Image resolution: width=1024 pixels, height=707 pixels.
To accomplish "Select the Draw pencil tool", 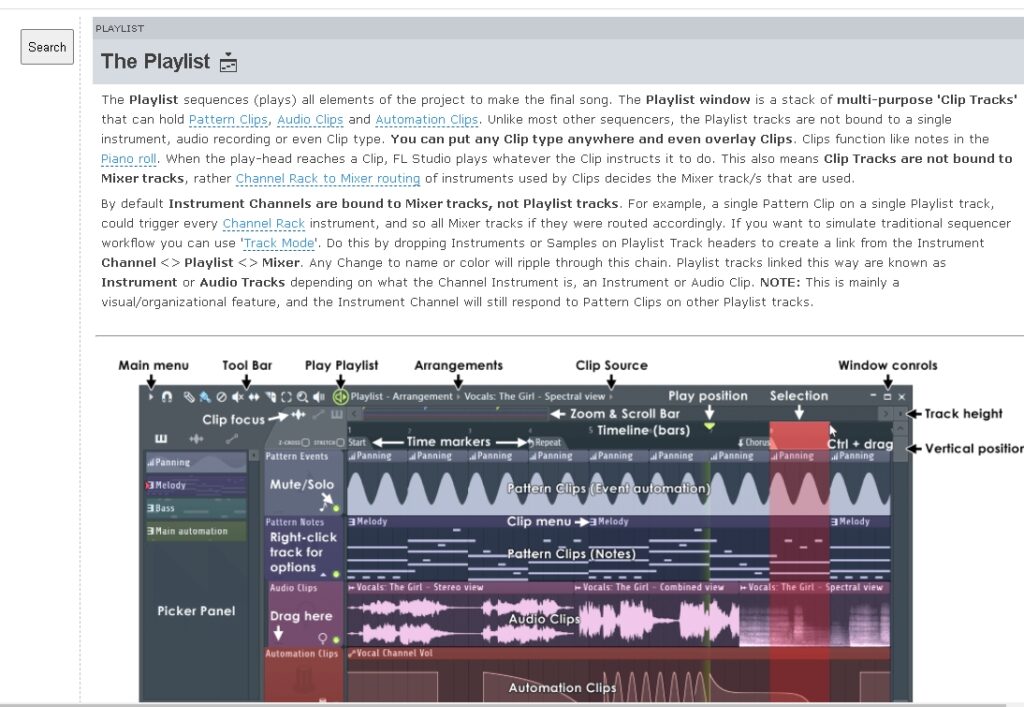I will (x=189, y=396).
